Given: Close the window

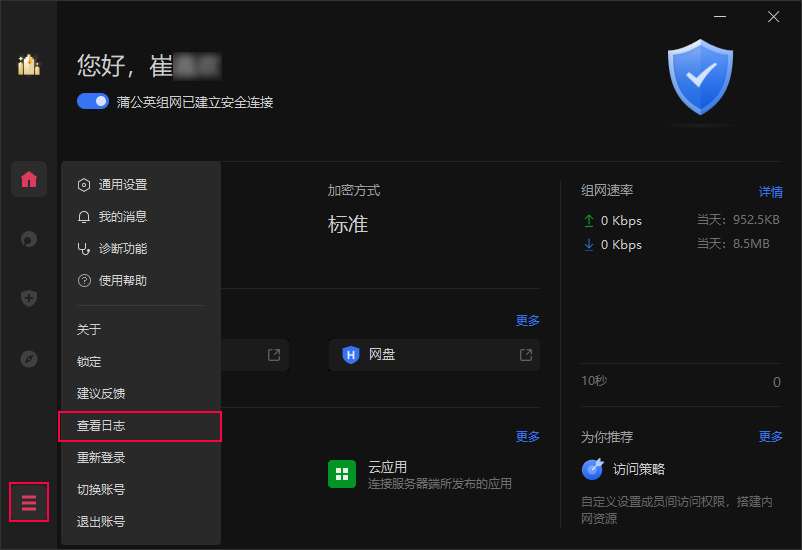Looking at the screenshot, I should 773,16.
